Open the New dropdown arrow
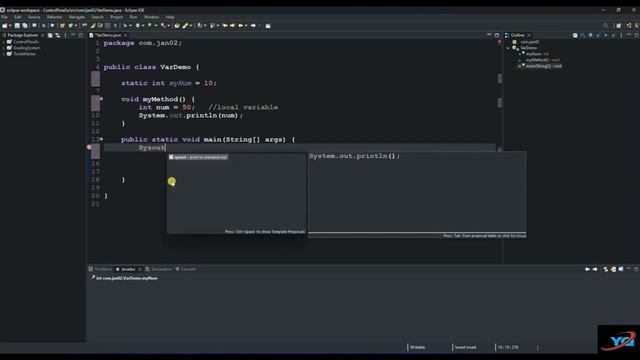Viewport: 640px width, 360px height. (x=10, y=26)
